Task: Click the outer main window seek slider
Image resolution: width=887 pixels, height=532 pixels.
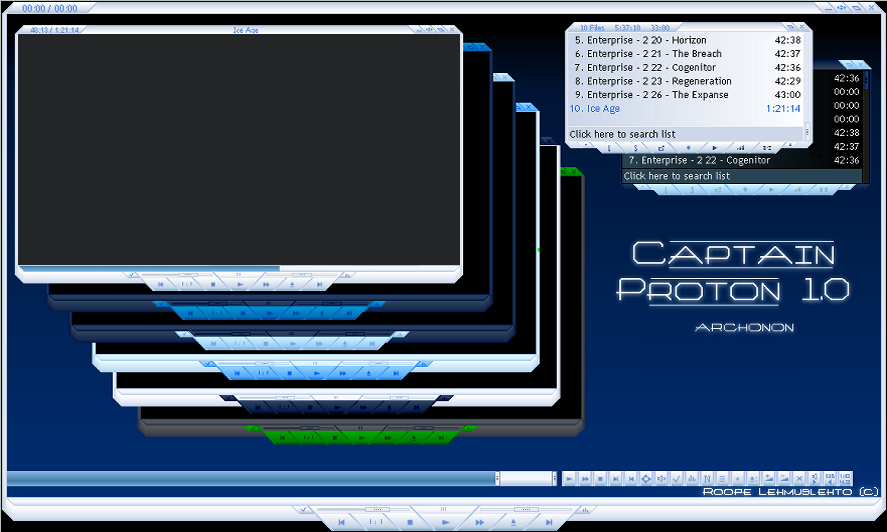Action: click(362, 509)
